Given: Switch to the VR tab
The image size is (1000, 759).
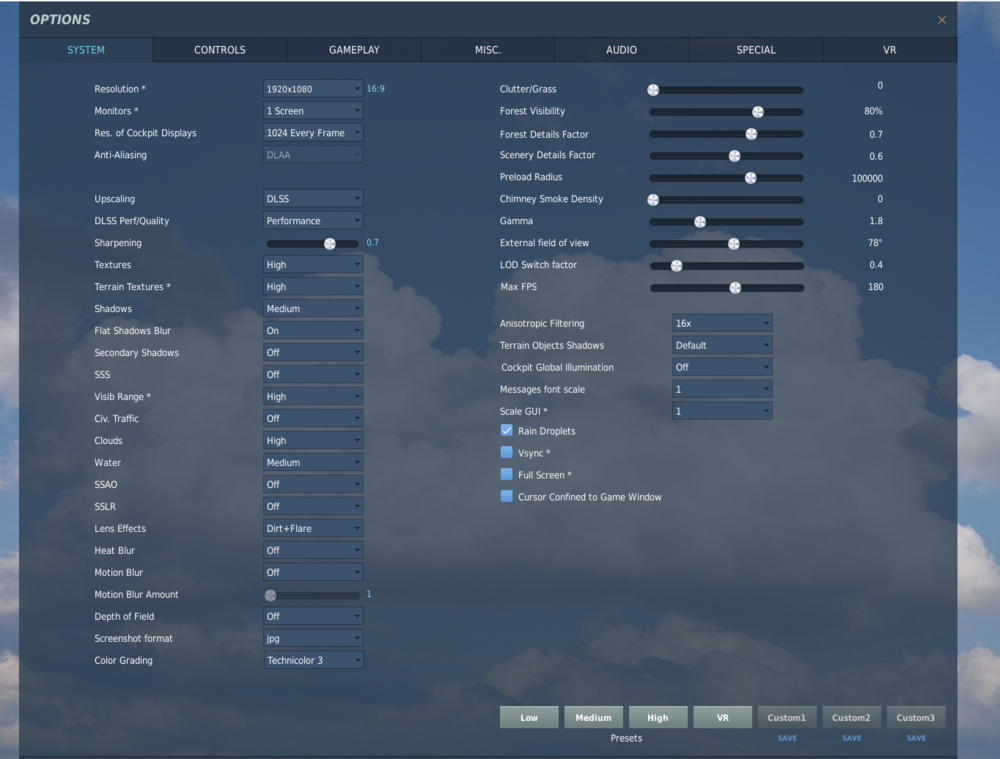Looking at the screenshot, I should (x=889, y=49).
